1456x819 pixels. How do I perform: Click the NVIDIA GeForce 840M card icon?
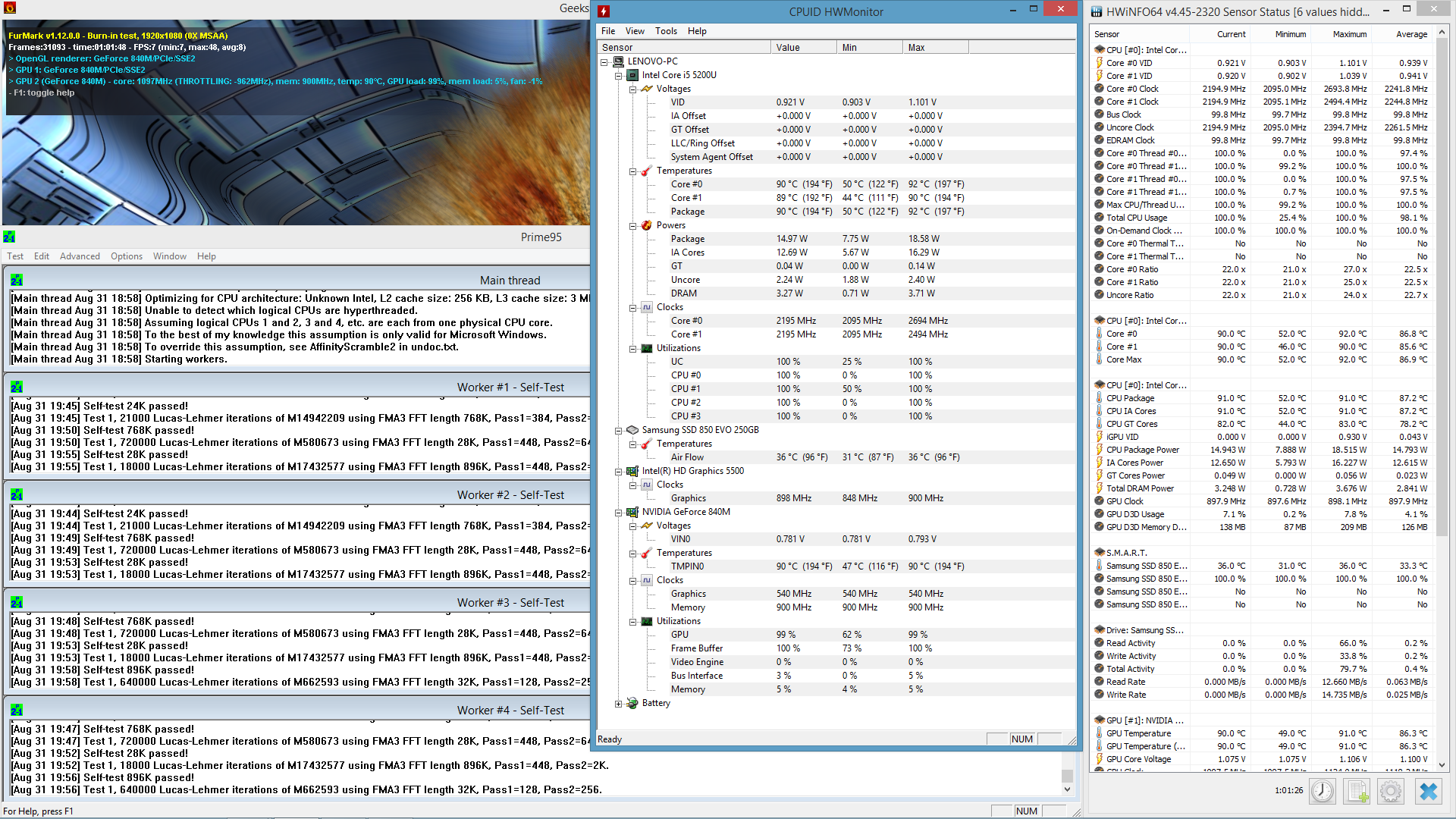click(632, 512)
